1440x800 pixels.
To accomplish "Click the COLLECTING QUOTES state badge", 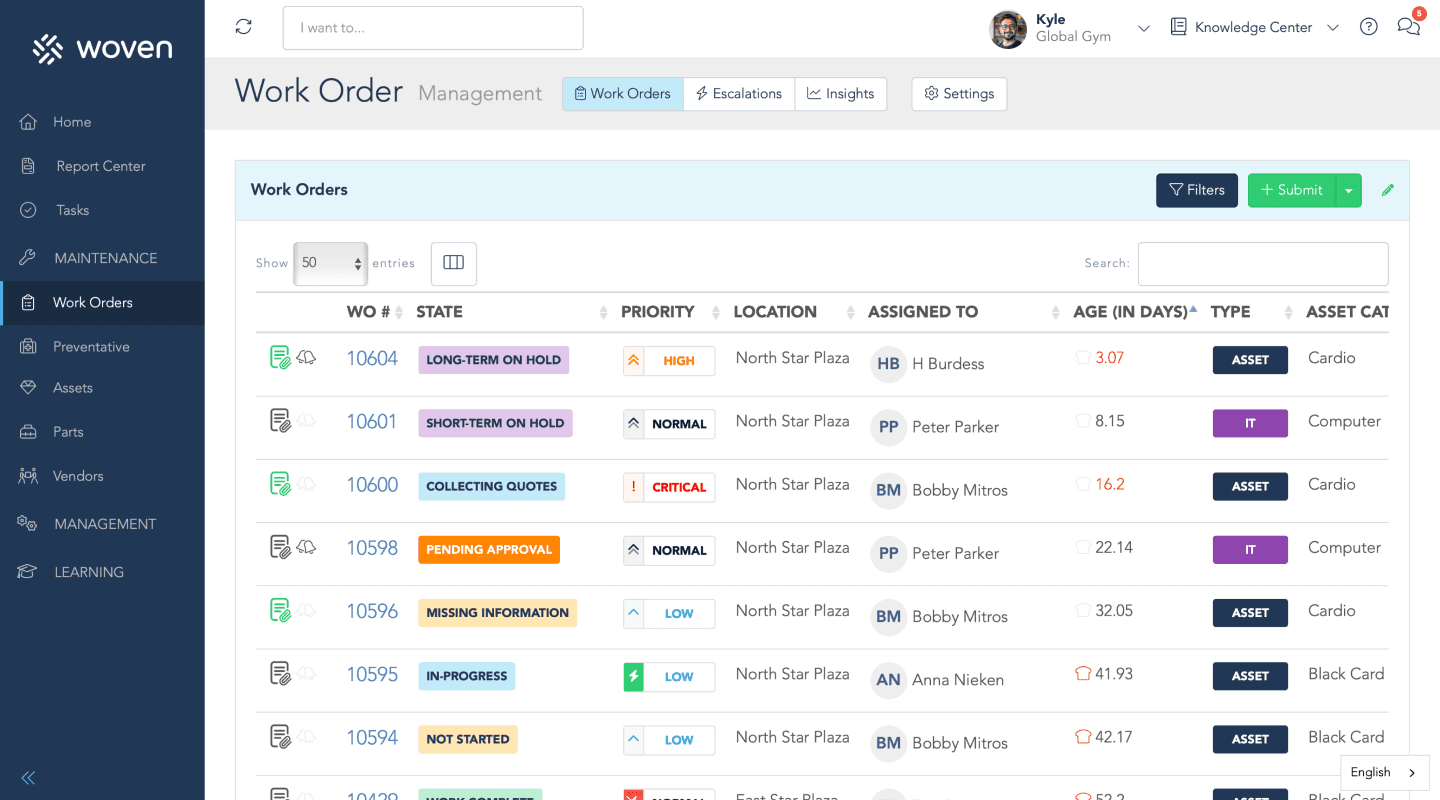I will pyautogui.click(x=492, y=486).
